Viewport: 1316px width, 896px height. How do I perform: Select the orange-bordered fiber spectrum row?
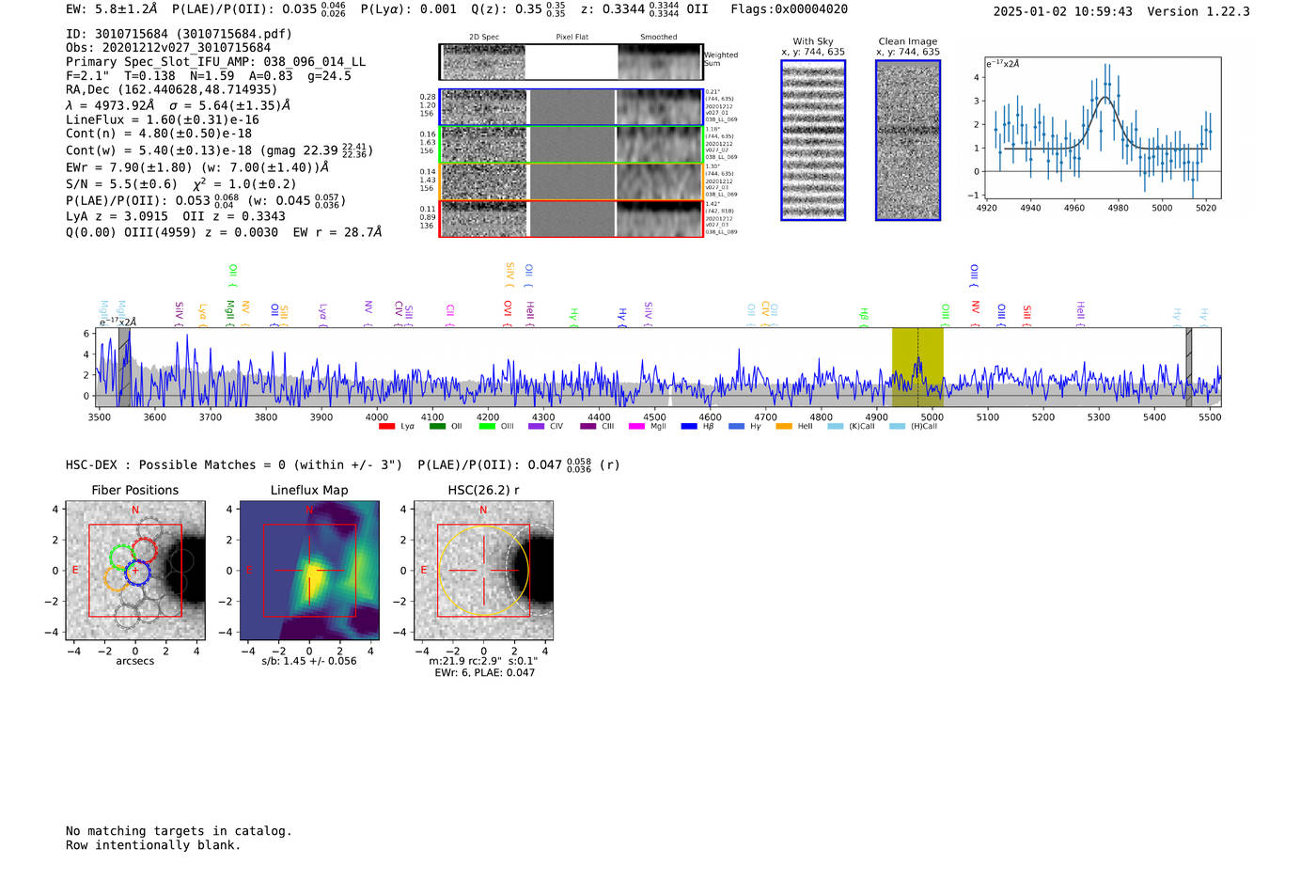point(571,181)
